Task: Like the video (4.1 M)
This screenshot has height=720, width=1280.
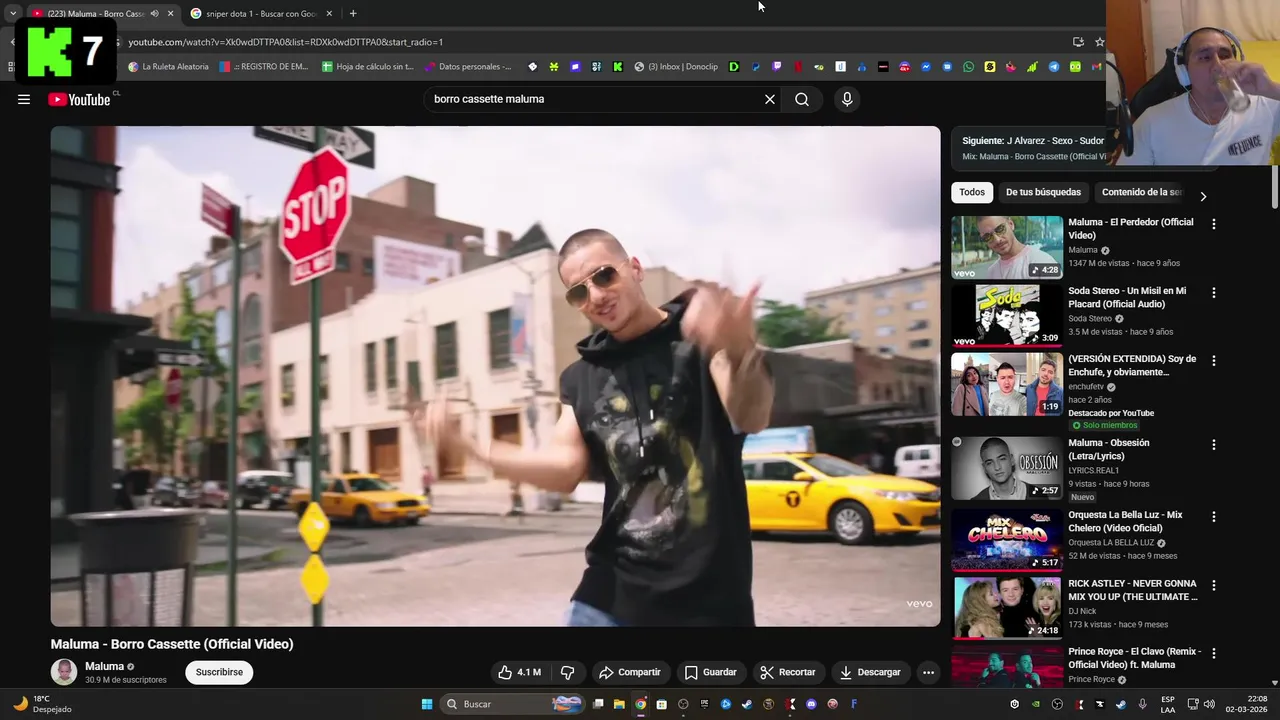Action: click(520, 672)
